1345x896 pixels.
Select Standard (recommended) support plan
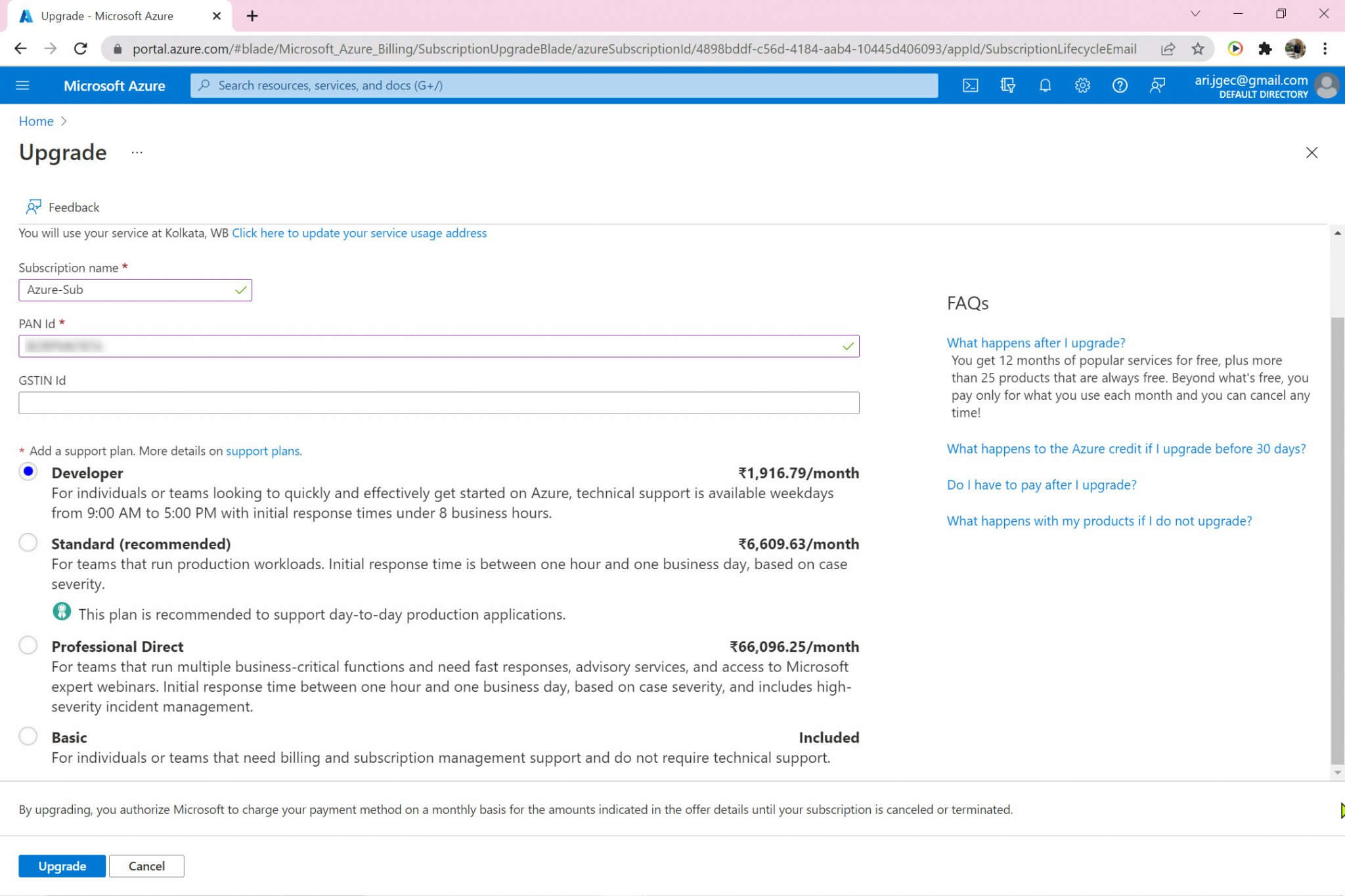click(x=28, y=543)
